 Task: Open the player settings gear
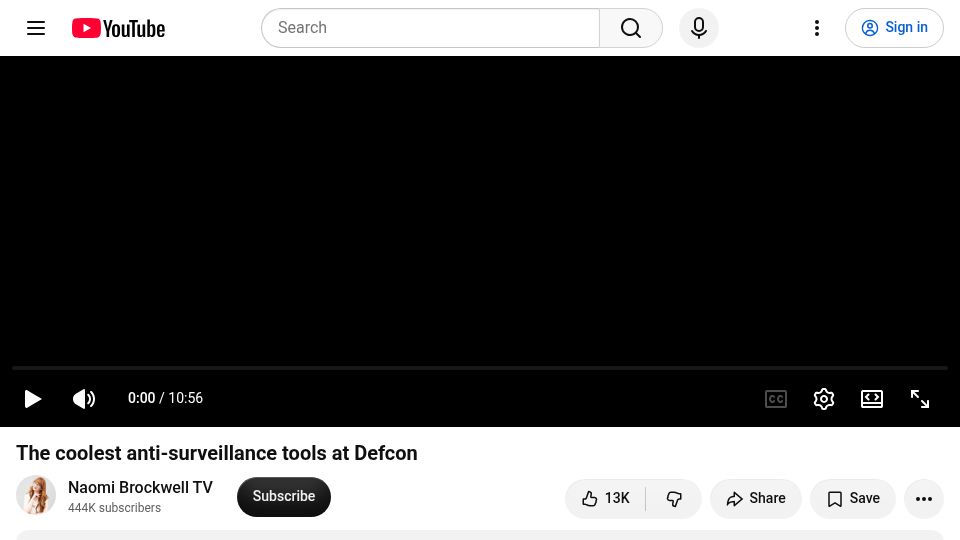(823, 399)
